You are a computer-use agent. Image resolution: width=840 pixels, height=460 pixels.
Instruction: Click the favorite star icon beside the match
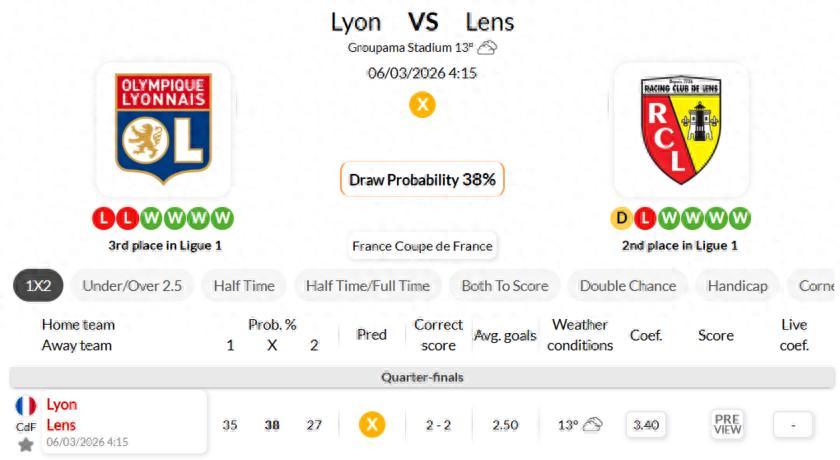[26, 444]
